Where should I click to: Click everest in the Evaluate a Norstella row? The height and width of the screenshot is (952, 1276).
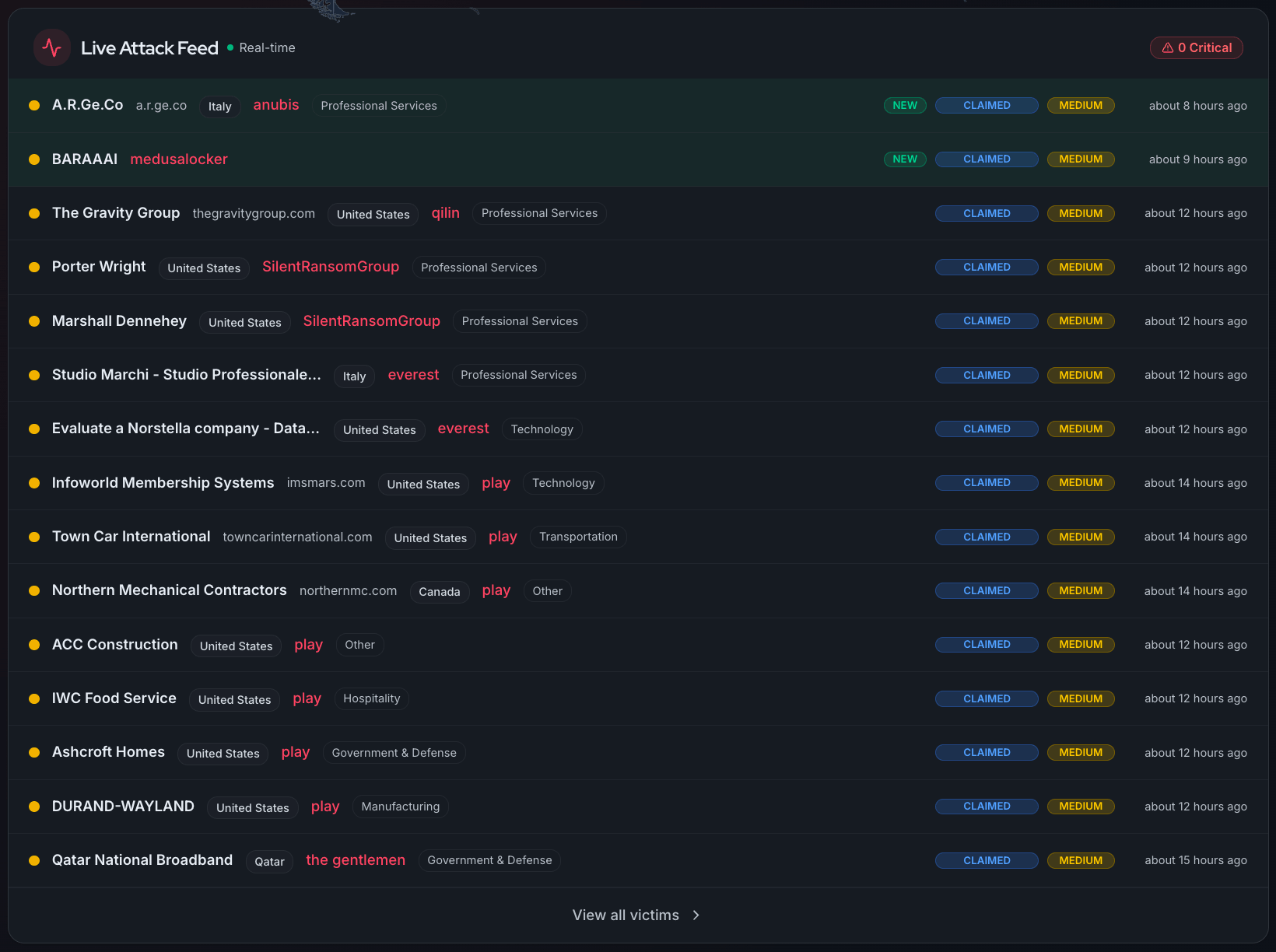(463, 429)
